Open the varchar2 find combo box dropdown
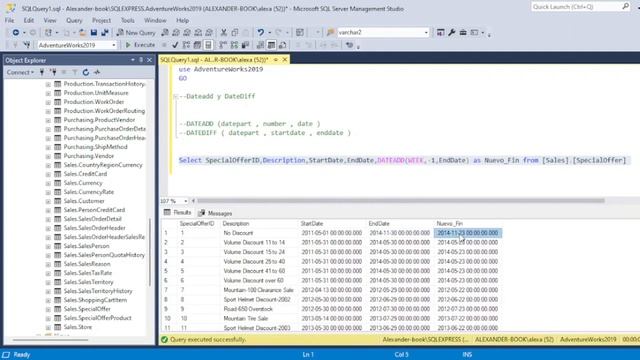The image size is (640, 360). pos(426,33)
